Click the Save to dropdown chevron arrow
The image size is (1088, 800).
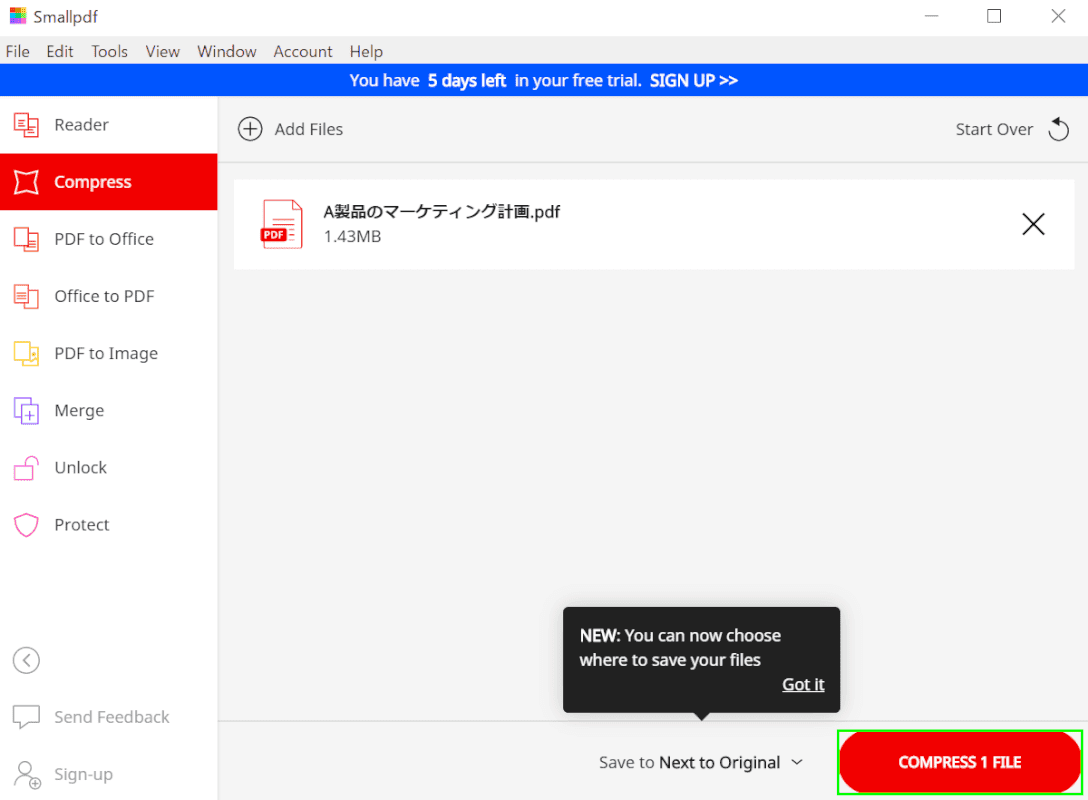click(x=797, y=763)
